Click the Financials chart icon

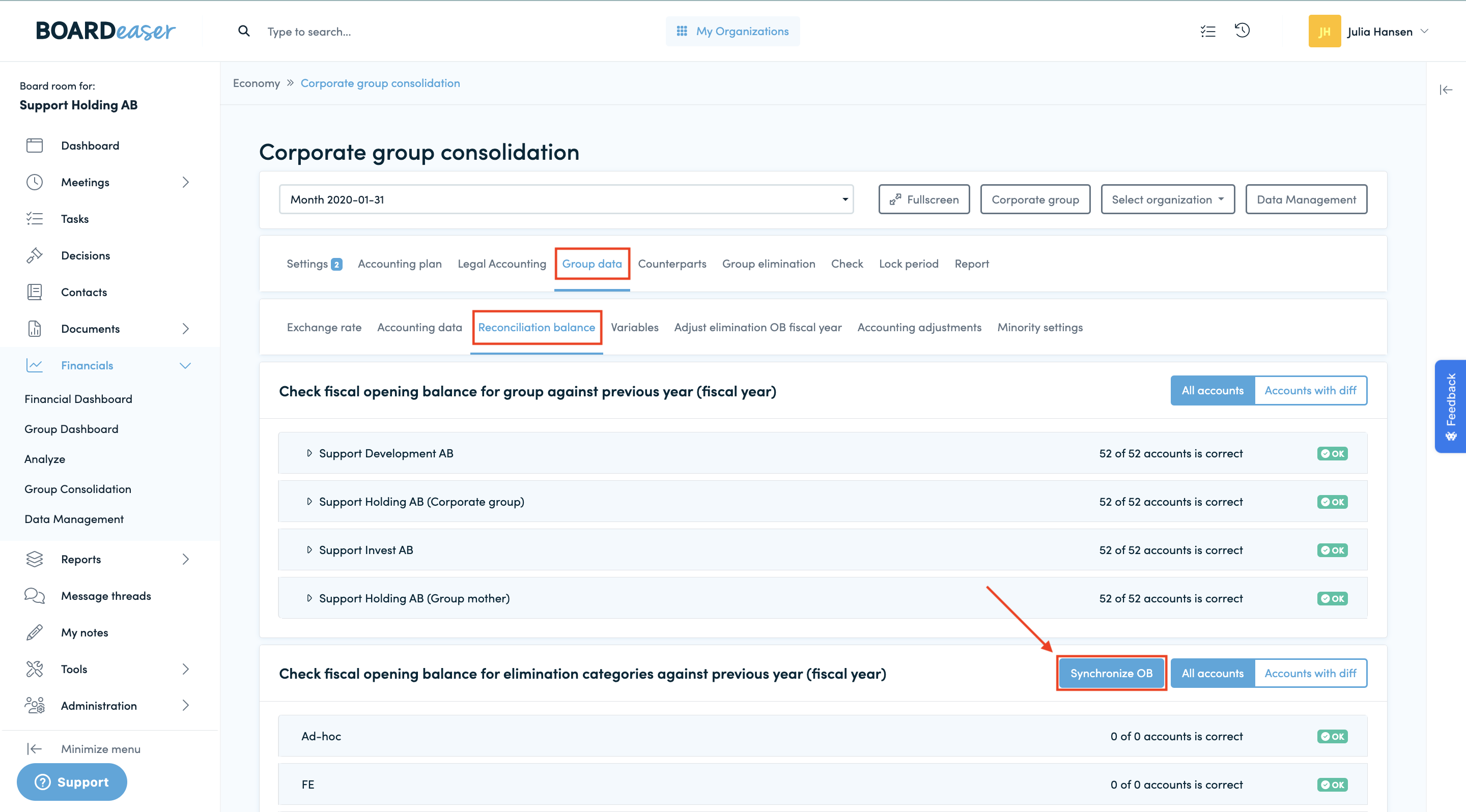[x=35, y=365]
